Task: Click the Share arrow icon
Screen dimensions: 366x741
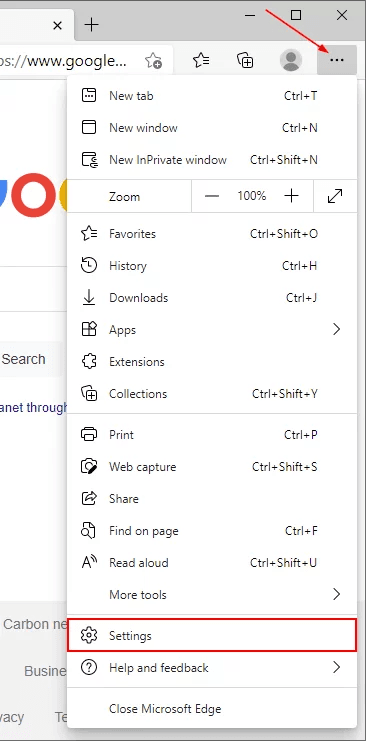Action: (x=89, y=499)
